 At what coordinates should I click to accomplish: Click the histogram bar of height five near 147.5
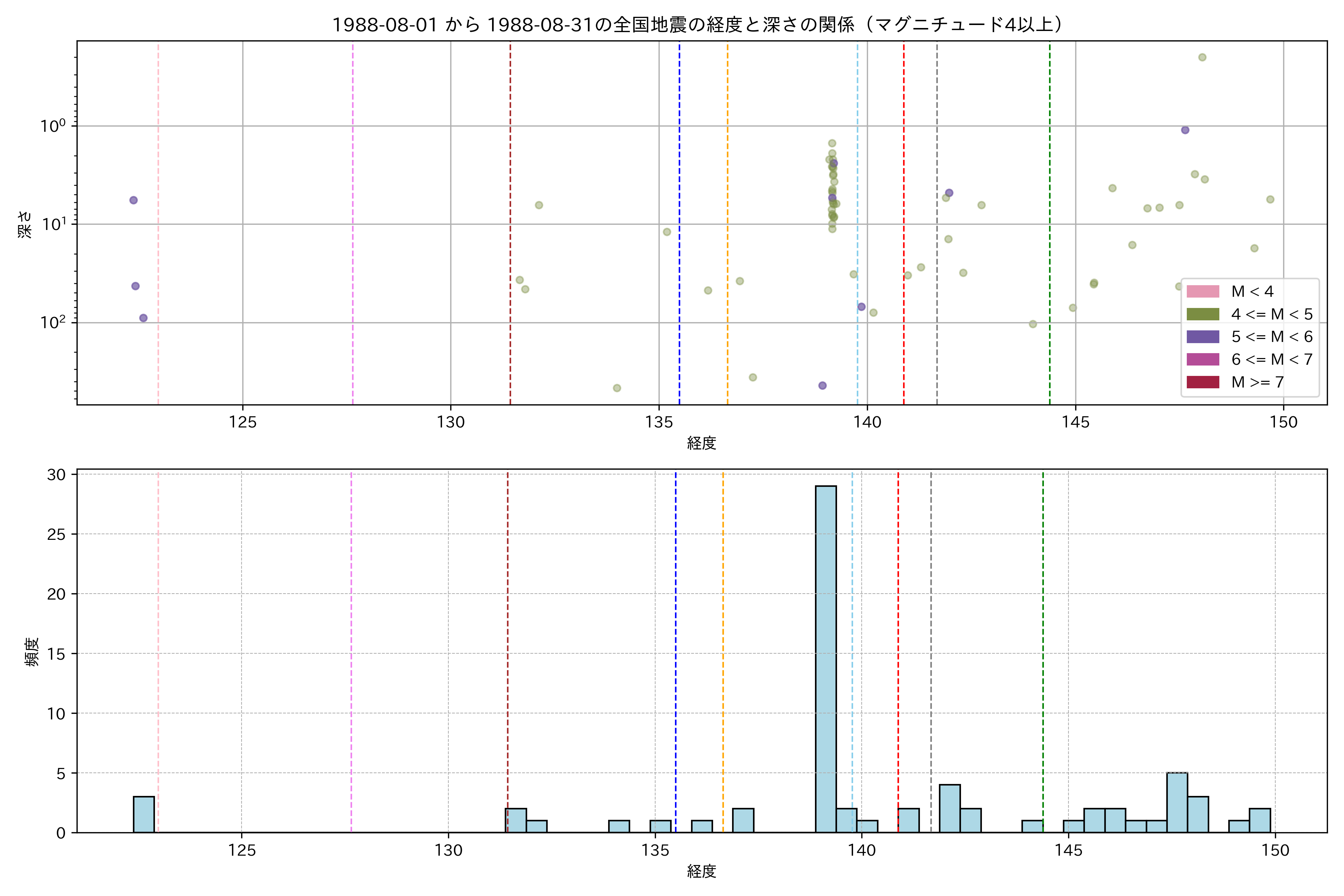coord(1177,803)
